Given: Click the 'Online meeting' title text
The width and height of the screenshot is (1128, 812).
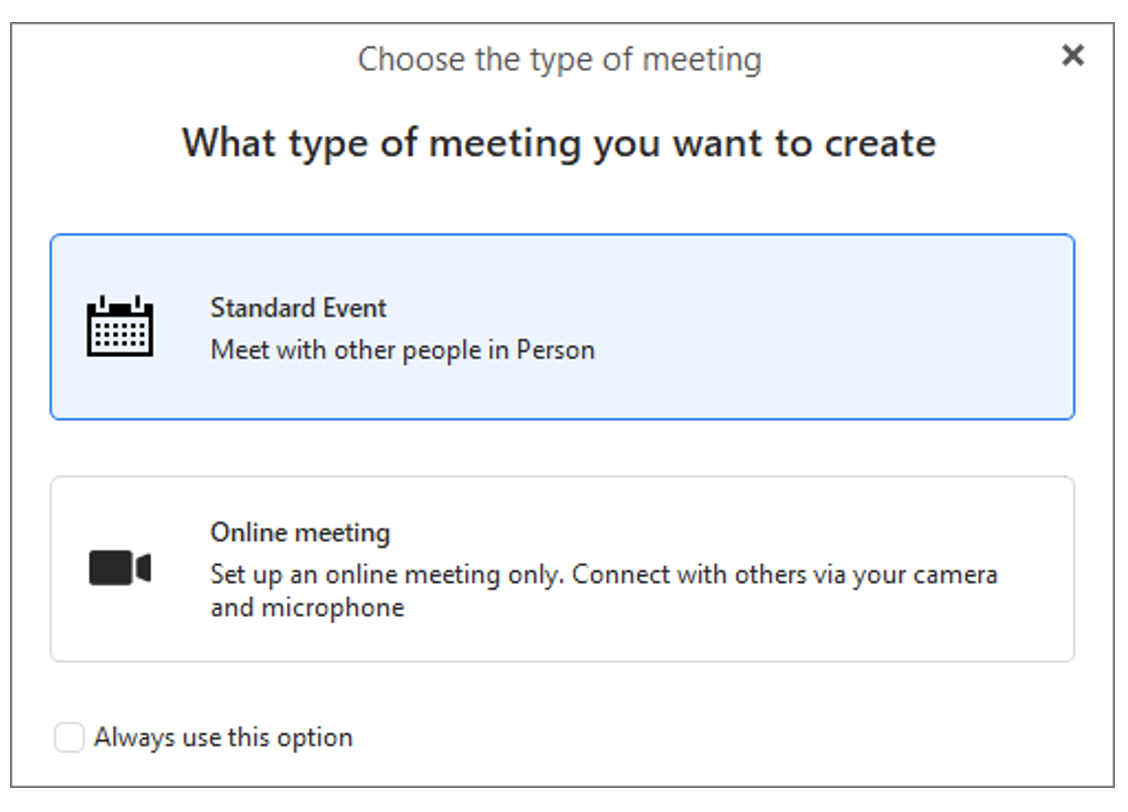Looking at the screenshot, I should (300, 533).
